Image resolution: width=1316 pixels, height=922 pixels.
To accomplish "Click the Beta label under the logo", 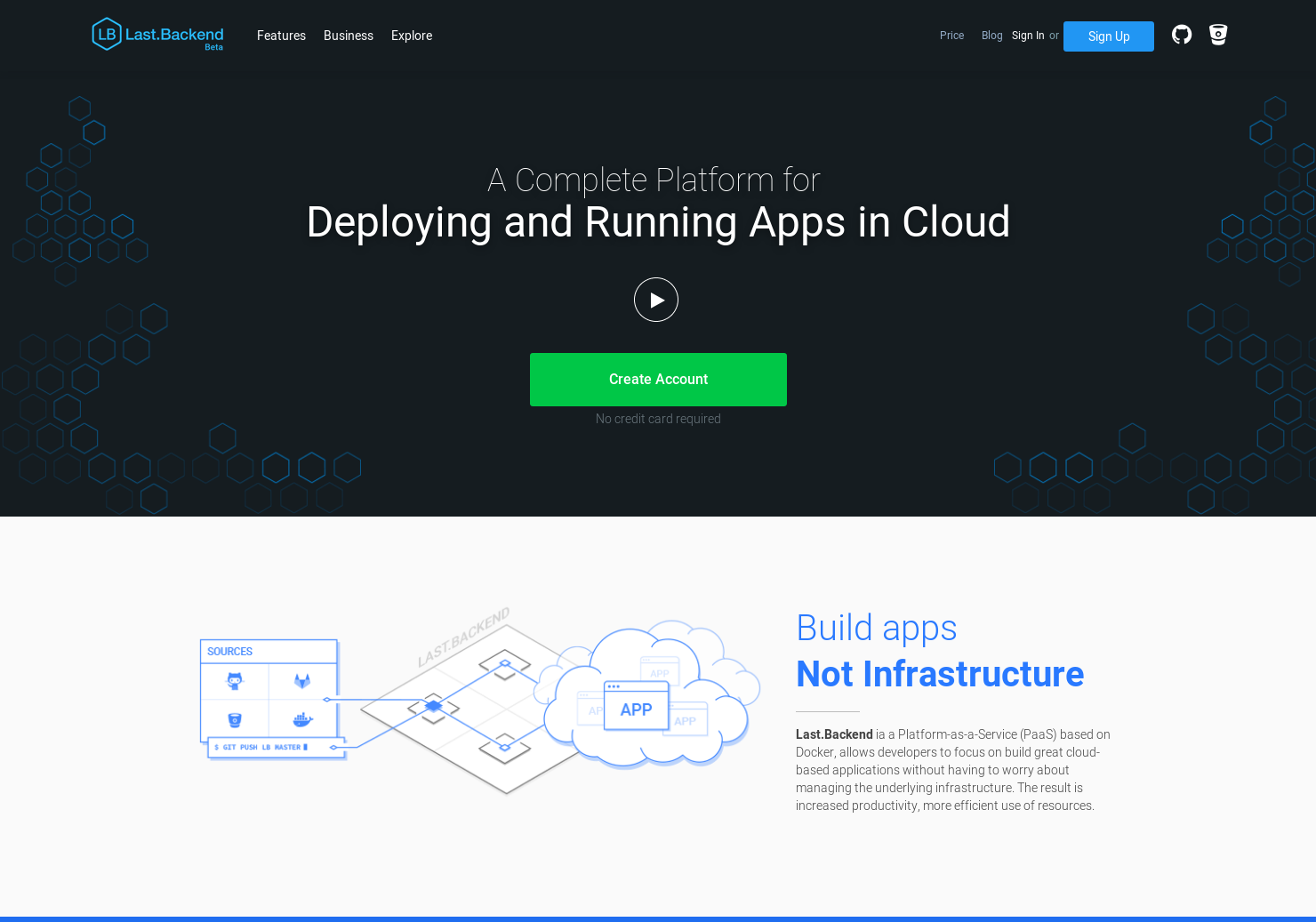I will (213, 47).
